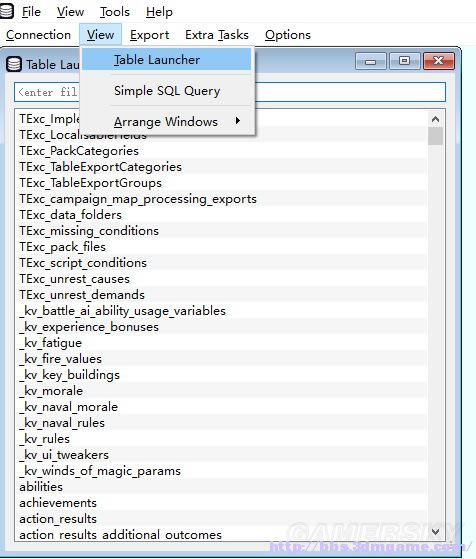The image size is (476, 559).
Task: Click the table filter input field
Action: click(230, 92)
